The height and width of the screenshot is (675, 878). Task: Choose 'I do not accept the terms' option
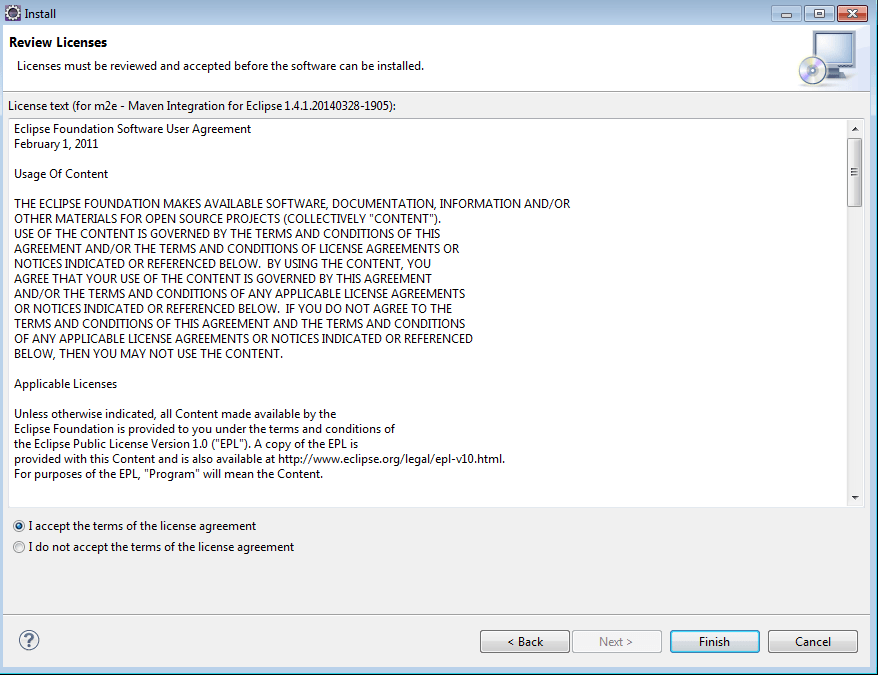click(20, 547)
